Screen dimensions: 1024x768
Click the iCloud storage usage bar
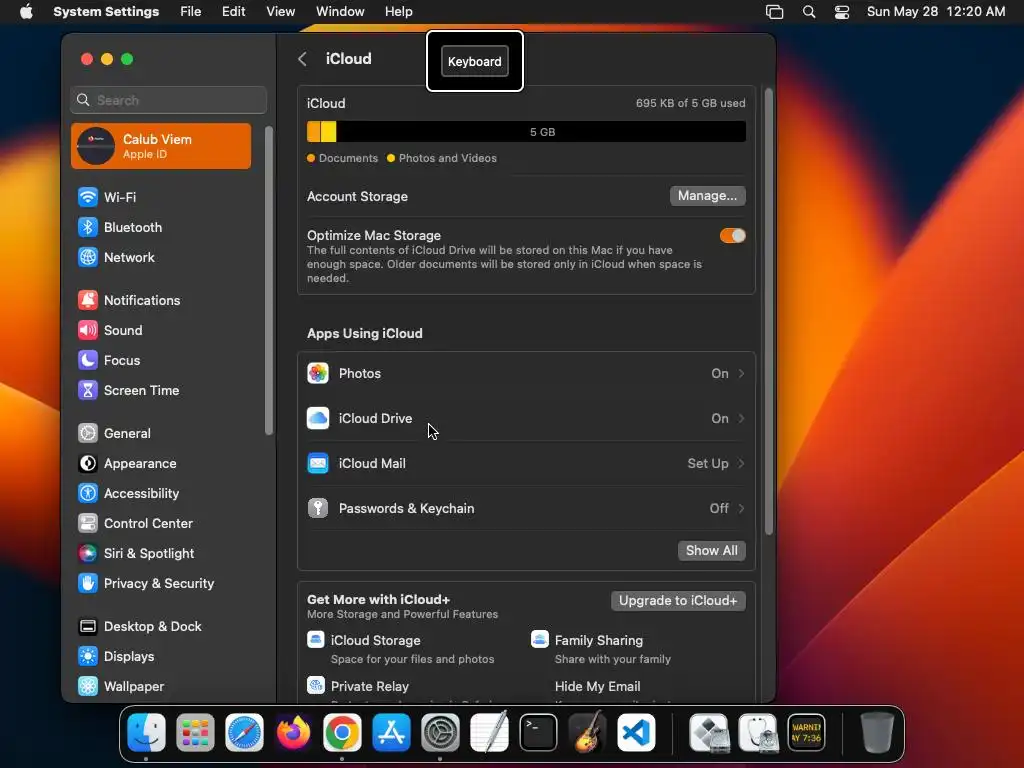coord(526,132)
